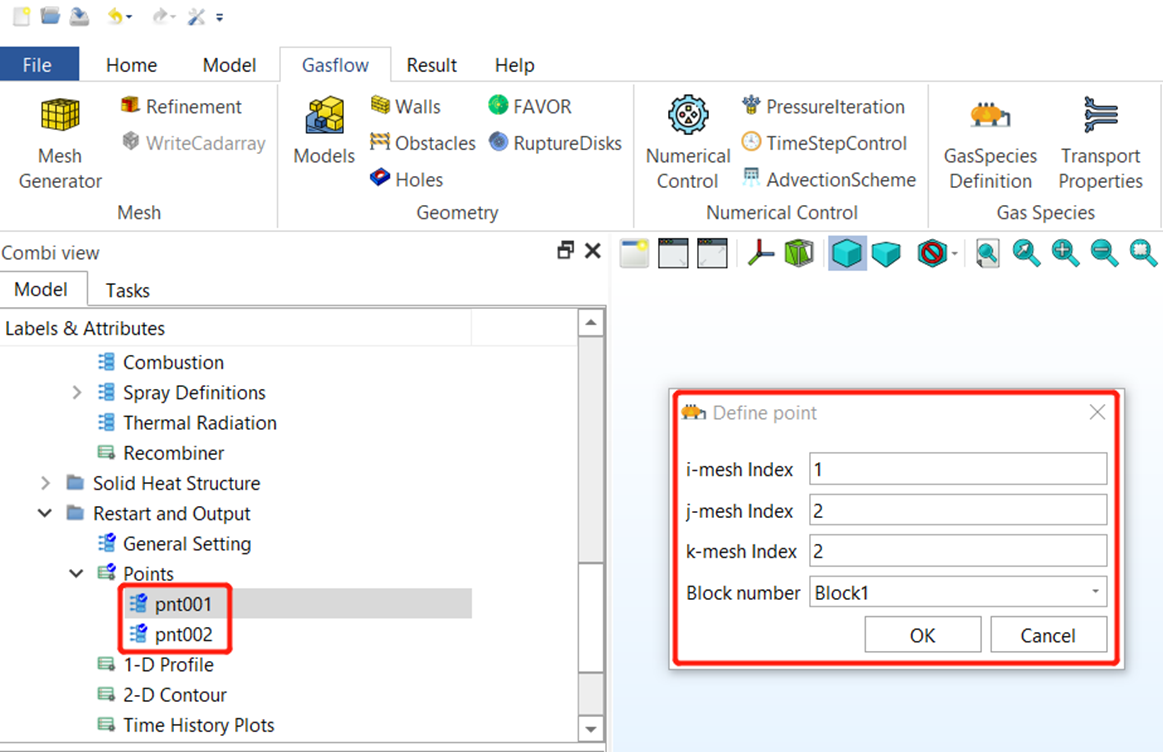Open GasSpecies Definition
Image resolution: width=1163 pixels, height=752 pixels.
(990, 144)
